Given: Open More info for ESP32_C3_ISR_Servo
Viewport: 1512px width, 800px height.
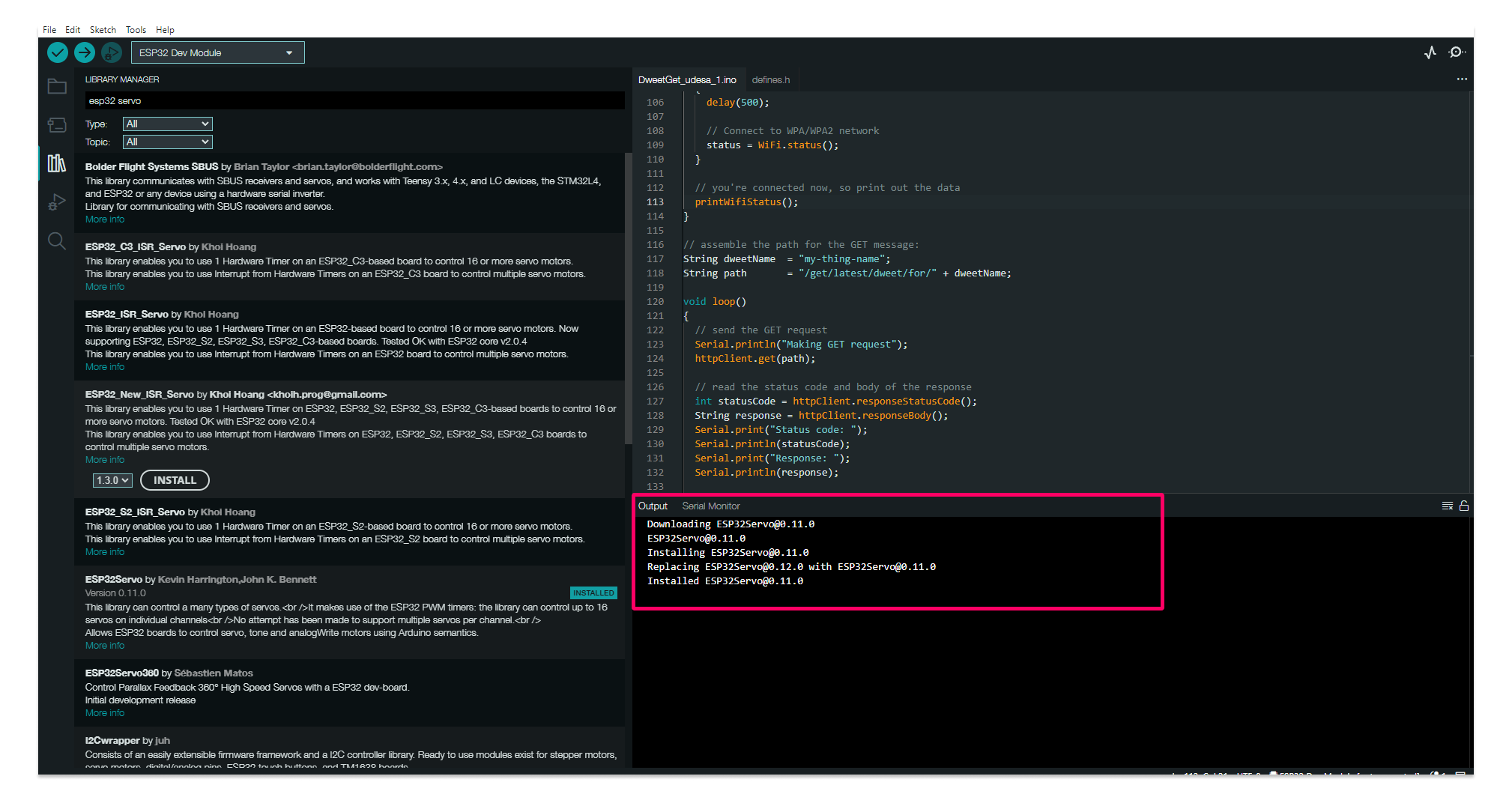Looking at the screenshot, I should pyautogui.click(x=105, y=287).
